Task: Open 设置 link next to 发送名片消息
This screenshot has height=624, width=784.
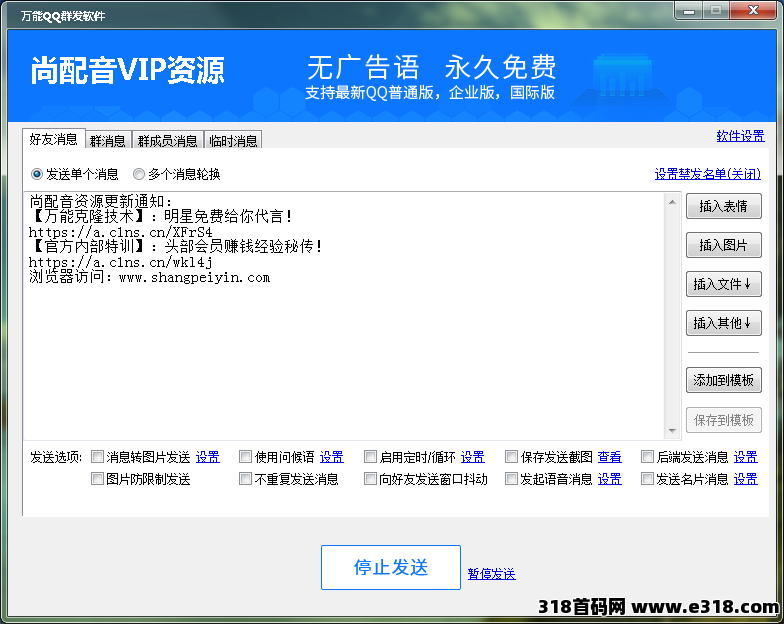Action: [x=746, y=479]
